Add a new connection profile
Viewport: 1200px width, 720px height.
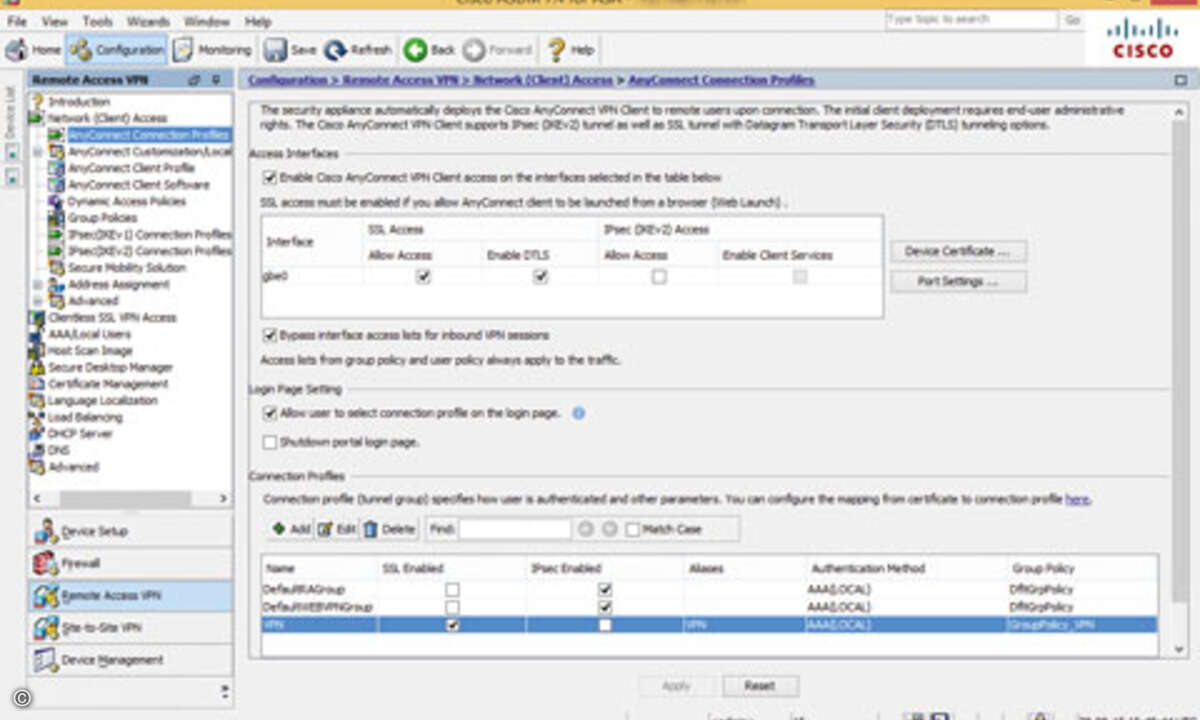(x=291, y=528)
